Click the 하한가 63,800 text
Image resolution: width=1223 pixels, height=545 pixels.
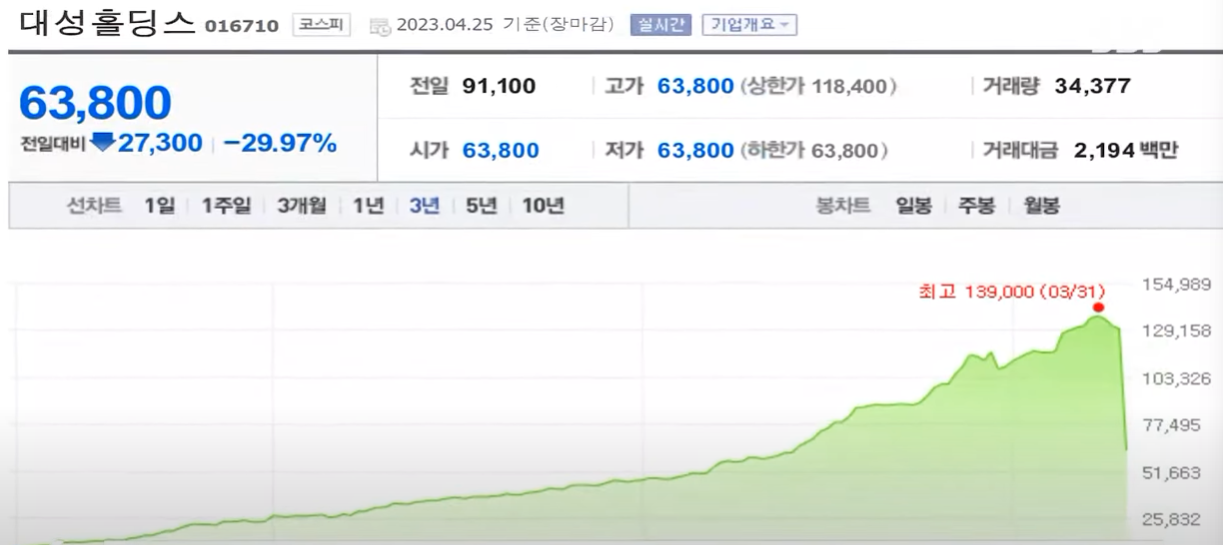814,151
